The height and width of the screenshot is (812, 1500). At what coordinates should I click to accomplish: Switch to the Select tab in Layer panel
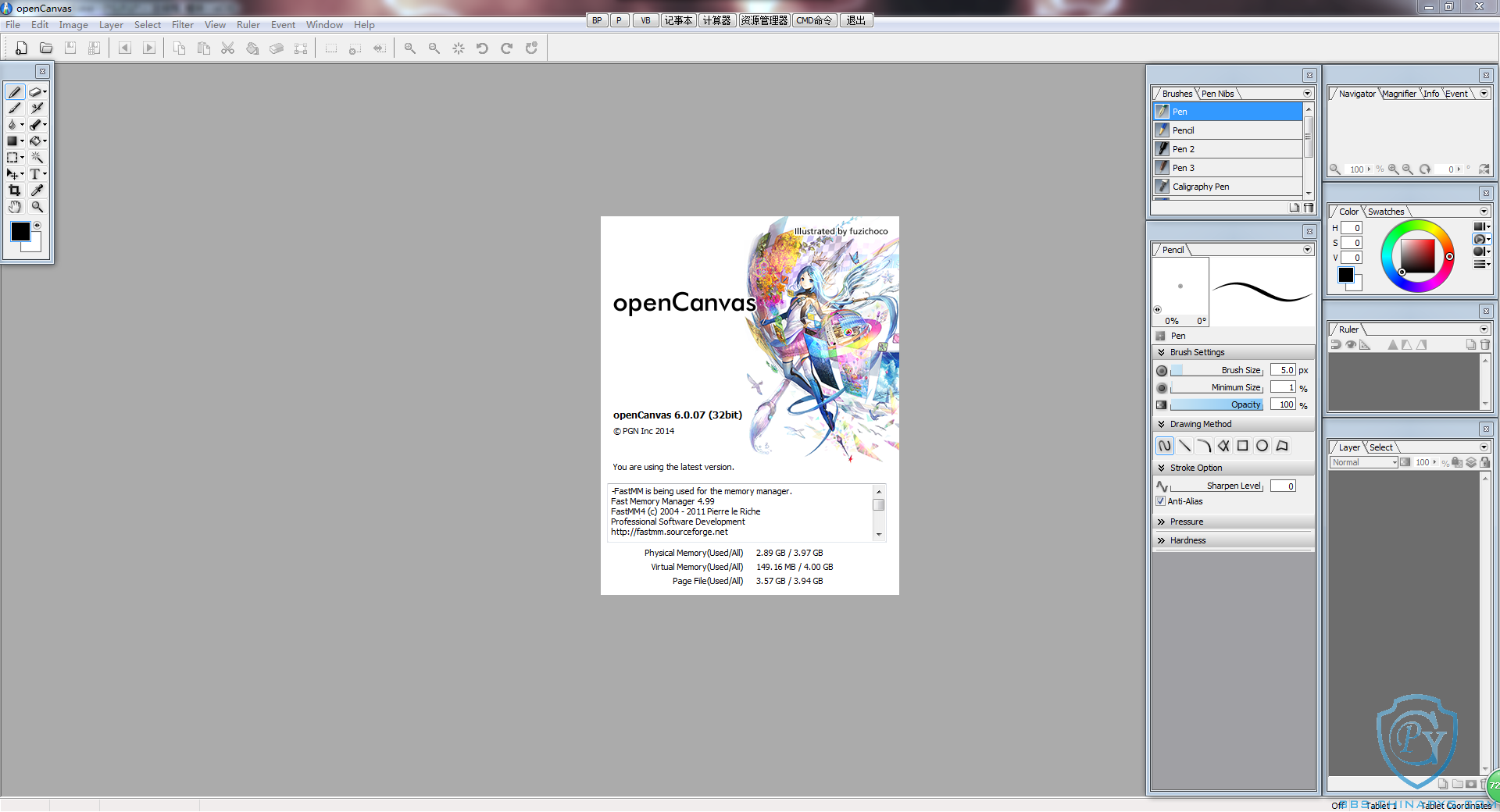pyautogui.click(x=1380, y=447)
